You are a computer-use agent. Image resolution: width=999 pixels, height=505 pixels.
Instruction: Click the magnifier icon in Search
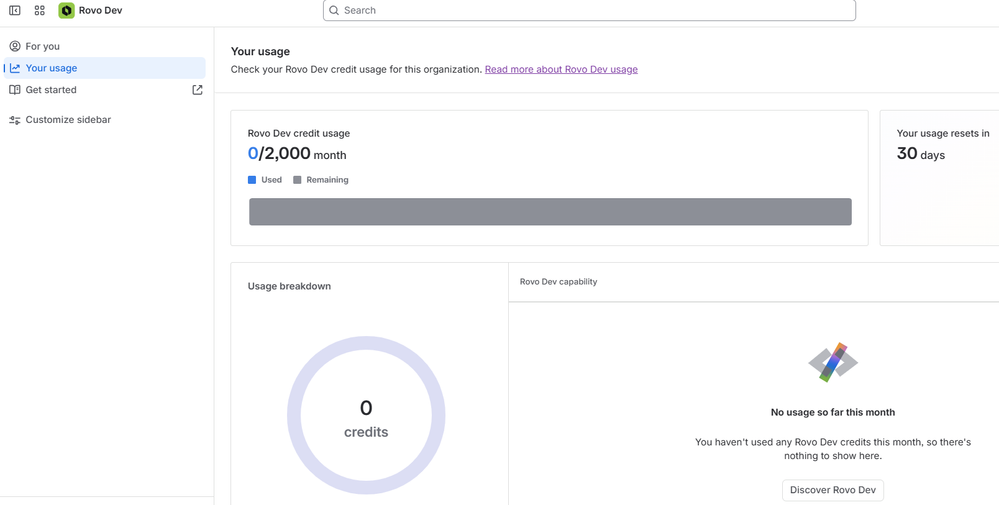tap(334, 10)
